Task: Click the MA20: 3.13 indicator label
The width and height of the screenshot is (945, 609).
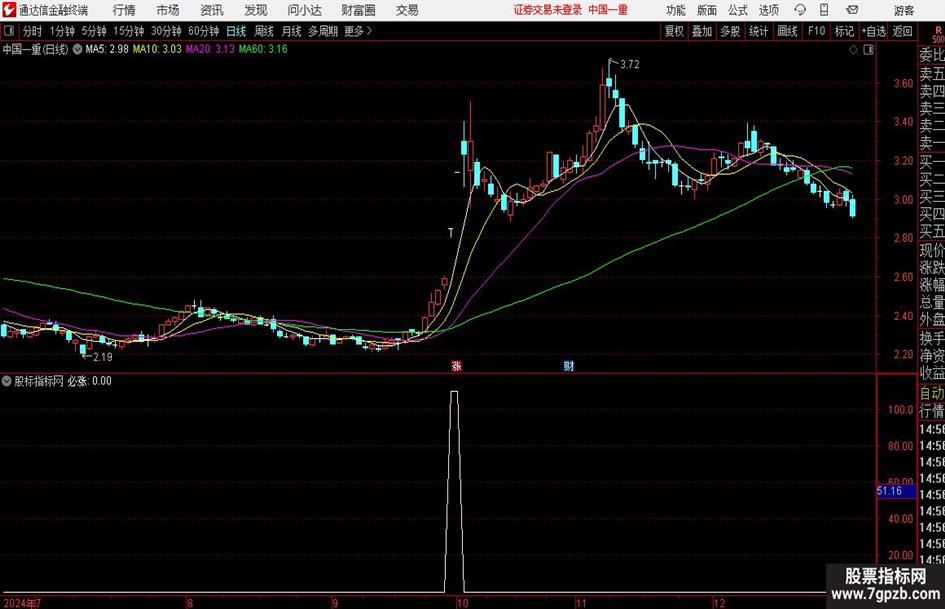Action: (210, 49)
